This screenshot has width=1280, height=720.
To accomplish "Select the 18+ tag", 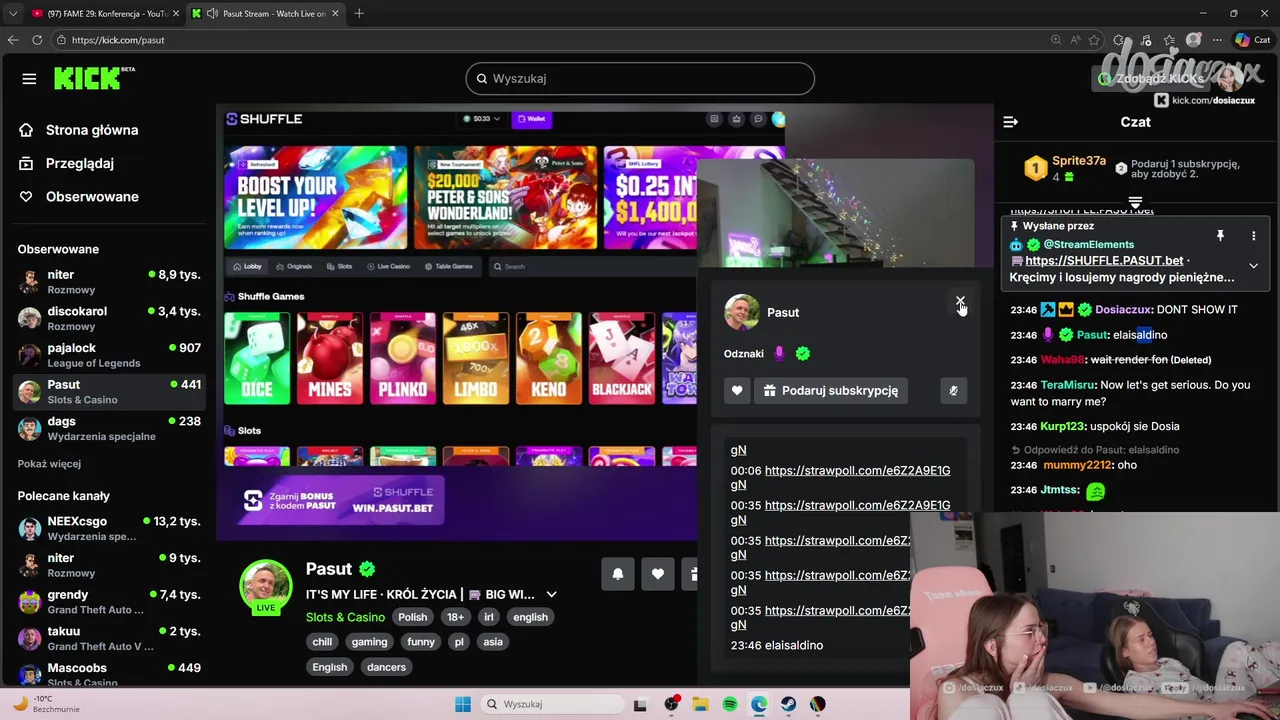I will pyautogui.click(x=455, y=617).
